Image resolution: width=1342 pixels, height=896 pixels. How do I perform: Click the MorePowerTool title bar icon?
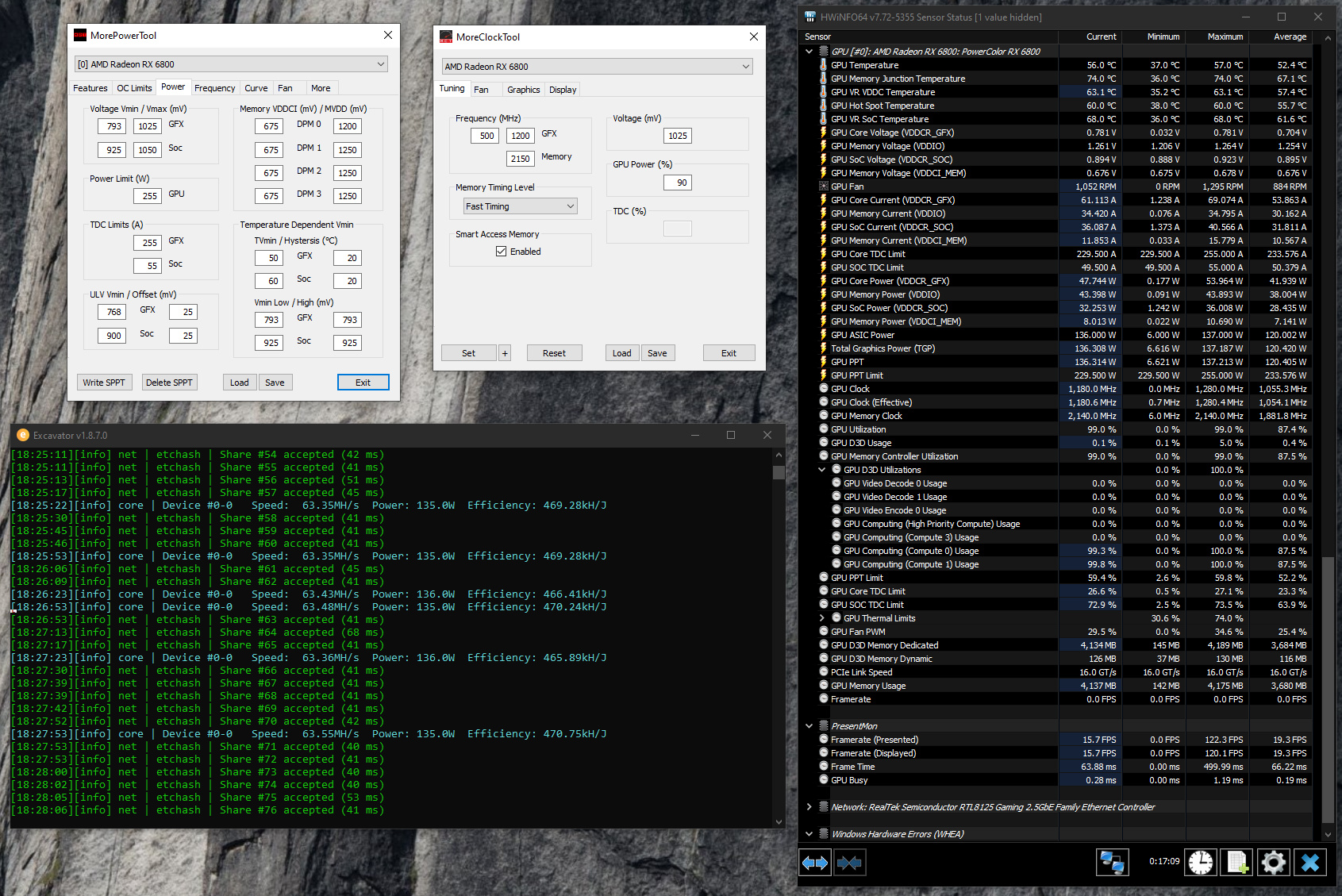tap(80, 35)
